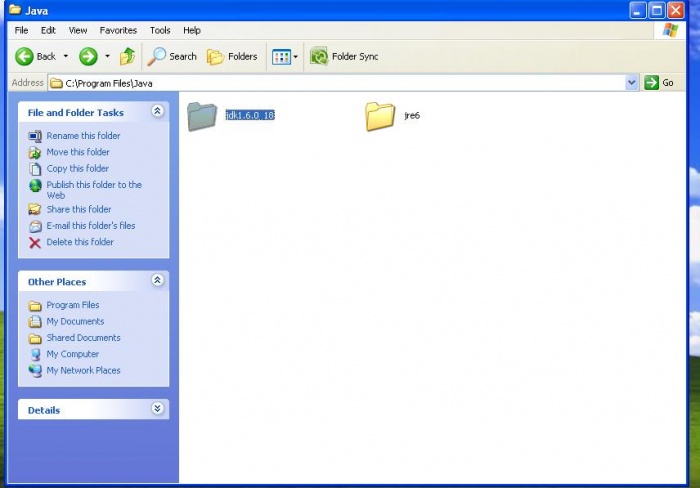
Task: Click E-mail this folder's files link
Action: [x=91, y=226]
